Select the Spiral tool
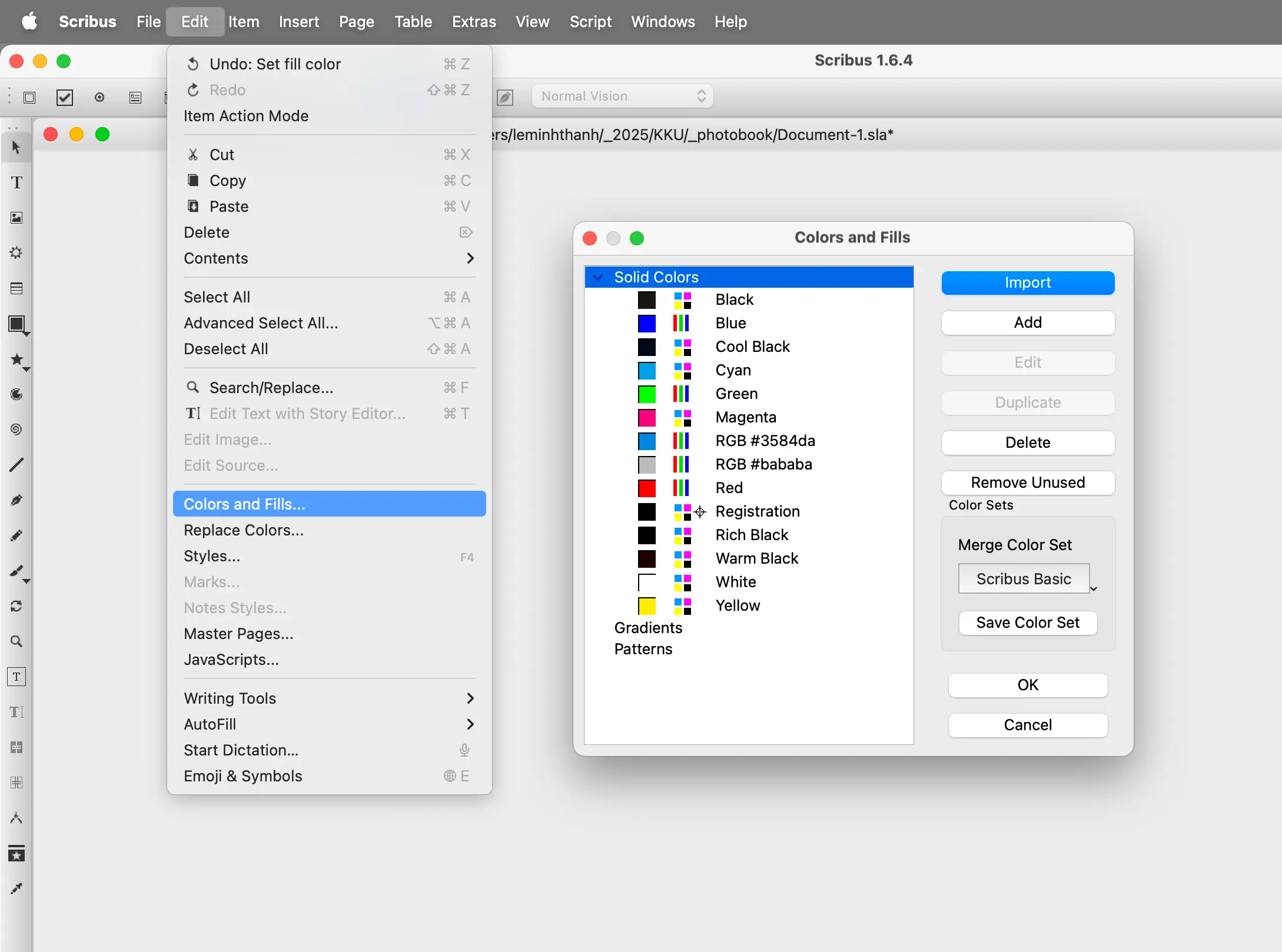 (x=16, y=430)
